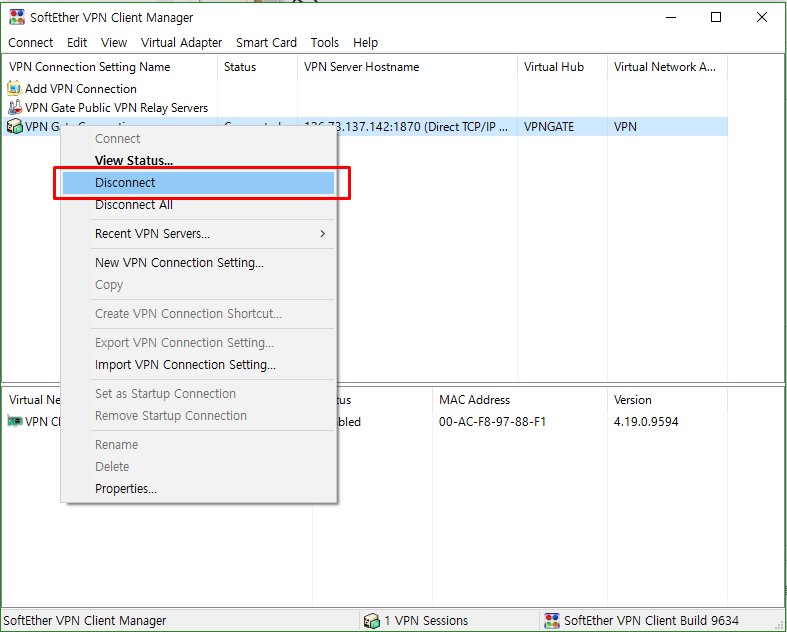
Task: Click version value 4.19.0.9594
Action: coord(646,422)
